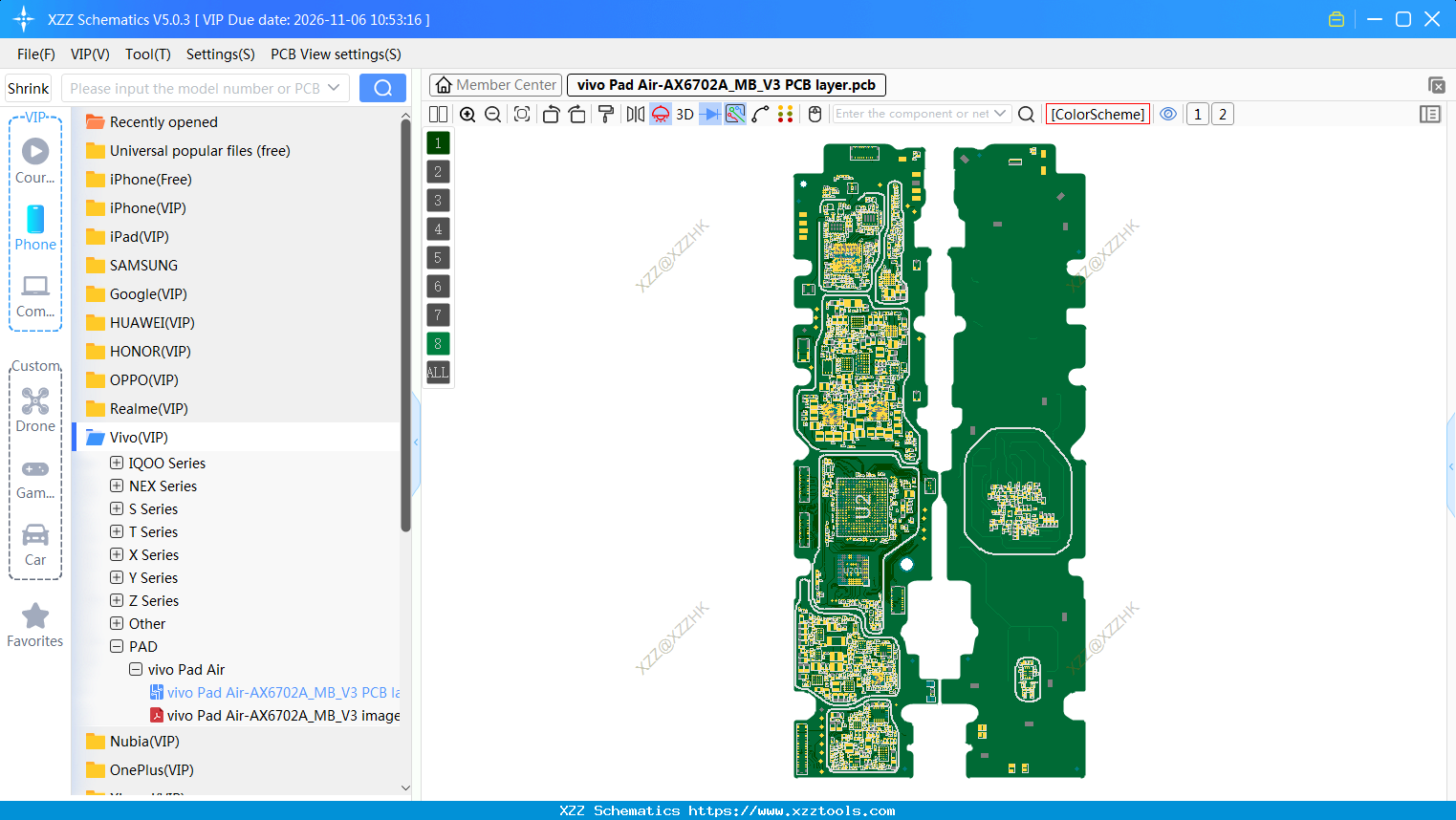Open the mouse settings tool in the toolbar

click(x=814, y=114)
